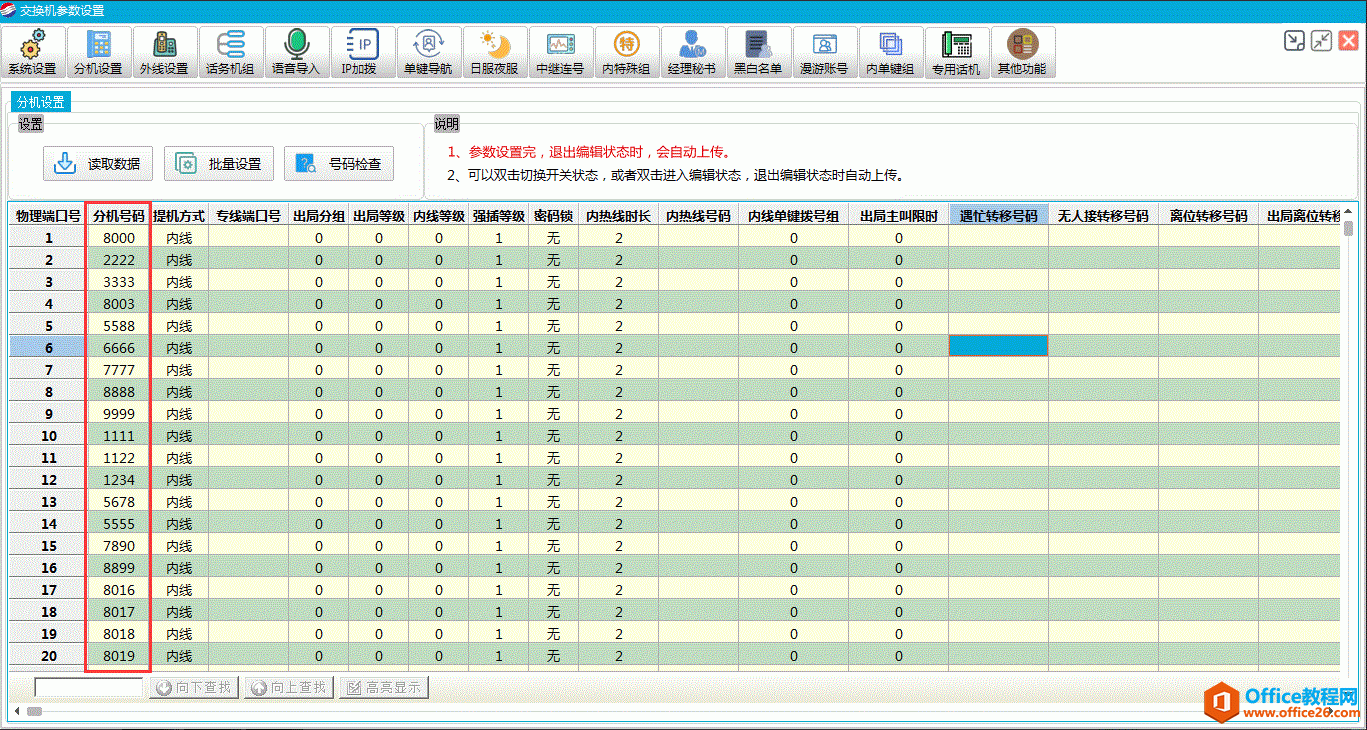
Task: Select extension number cell 1234
Action: (x=119, y=480)
